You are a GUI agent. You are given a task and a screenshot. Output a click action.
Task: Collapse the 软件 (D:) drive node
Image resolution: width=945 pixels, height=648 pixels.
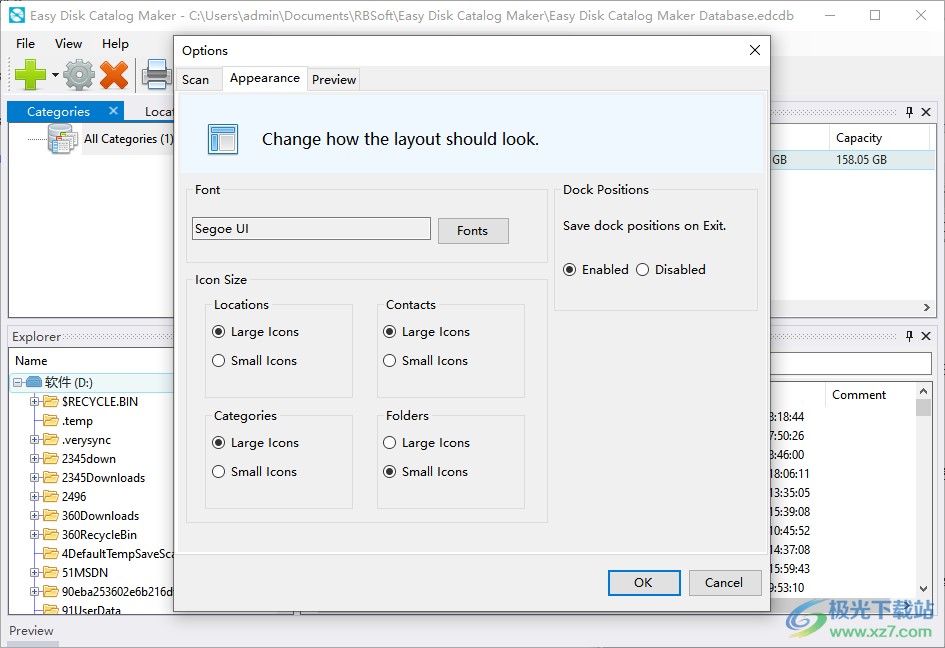pyautogui.click(x=17, y=382)
